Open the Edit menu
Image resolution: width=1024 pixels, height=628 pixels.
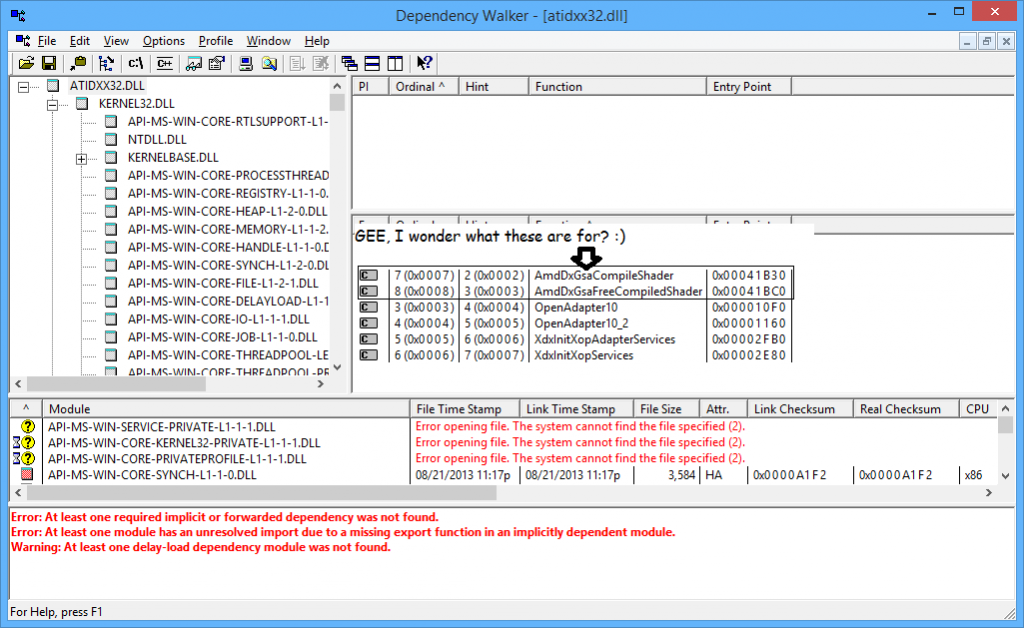(80, 40)
